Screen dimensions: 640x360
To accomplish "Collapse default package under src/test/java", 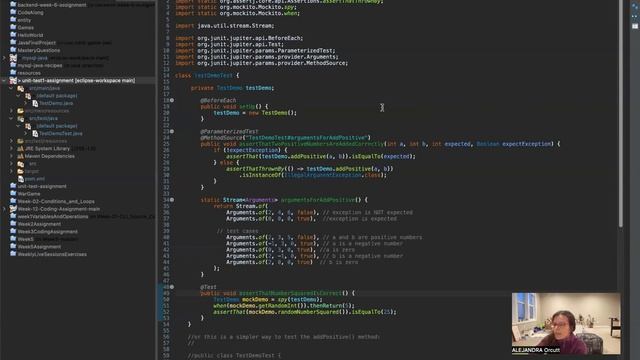I will 19,126.
